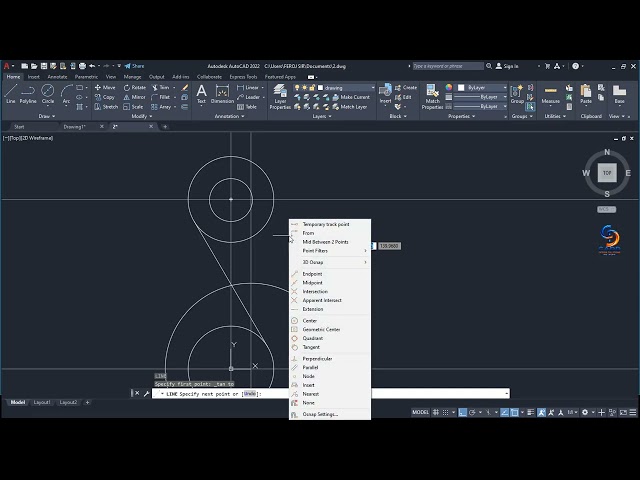The width and height of the screenshot is (640, 480).
Task: Expand the Draw panel dropdown
Action: click(x=47, y=116)
